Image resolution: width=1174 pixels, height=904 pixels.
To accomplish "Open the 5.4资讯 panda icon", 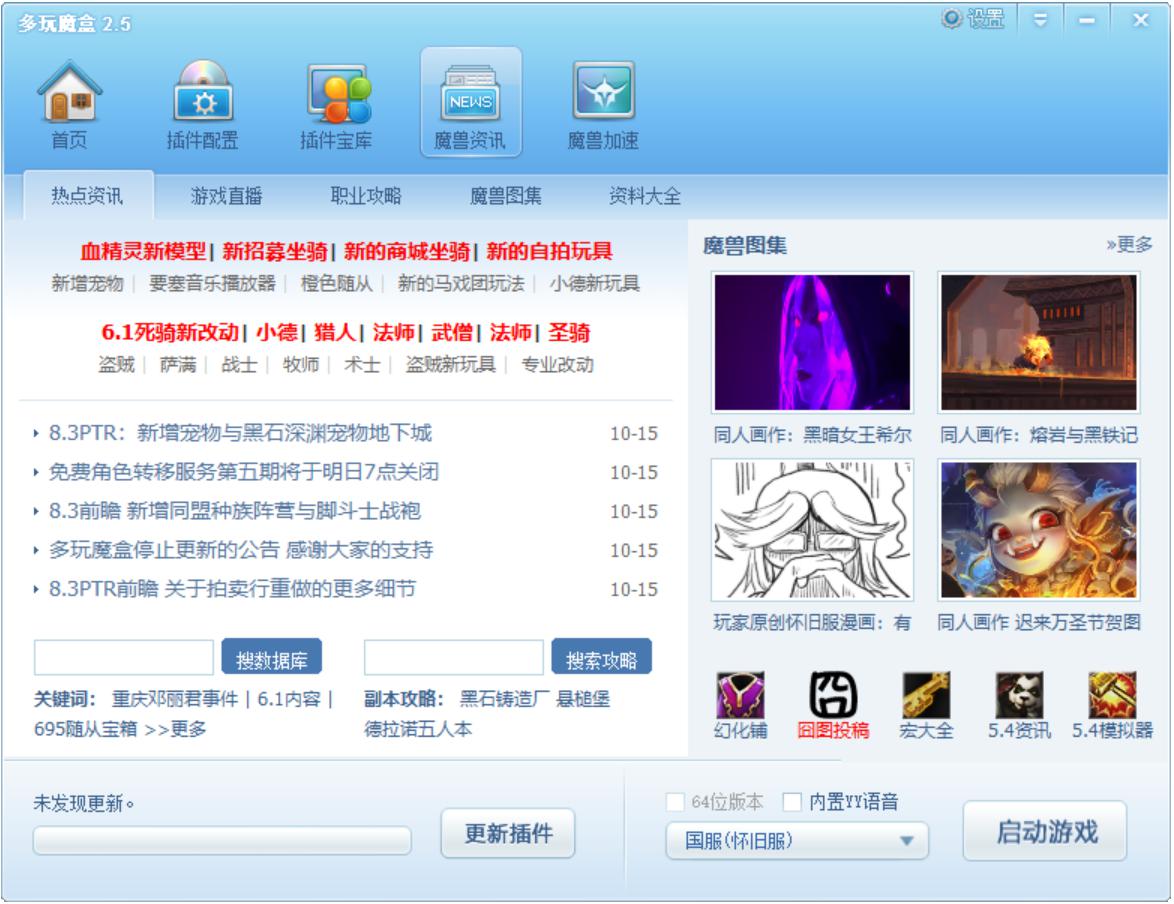I will point(1018,696).
